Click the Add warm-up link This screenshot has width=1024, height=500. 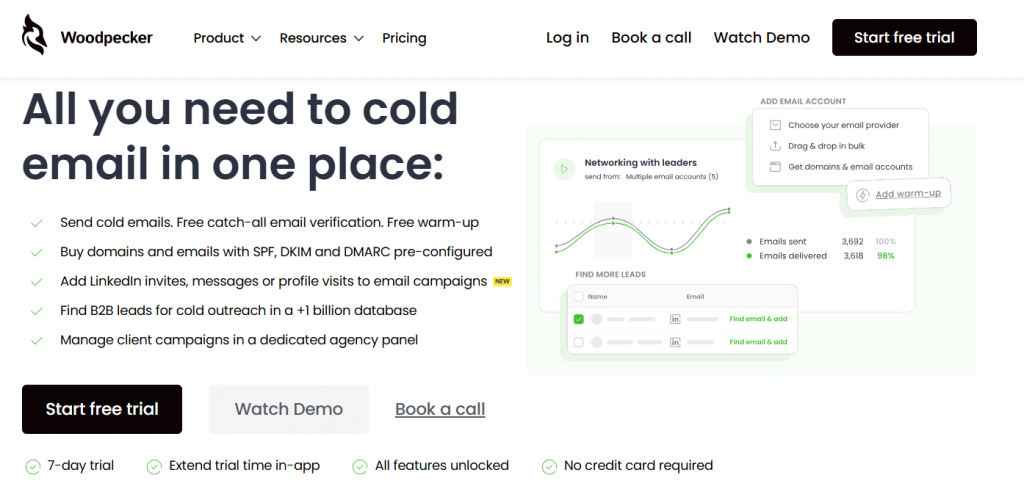click(908, 194)
